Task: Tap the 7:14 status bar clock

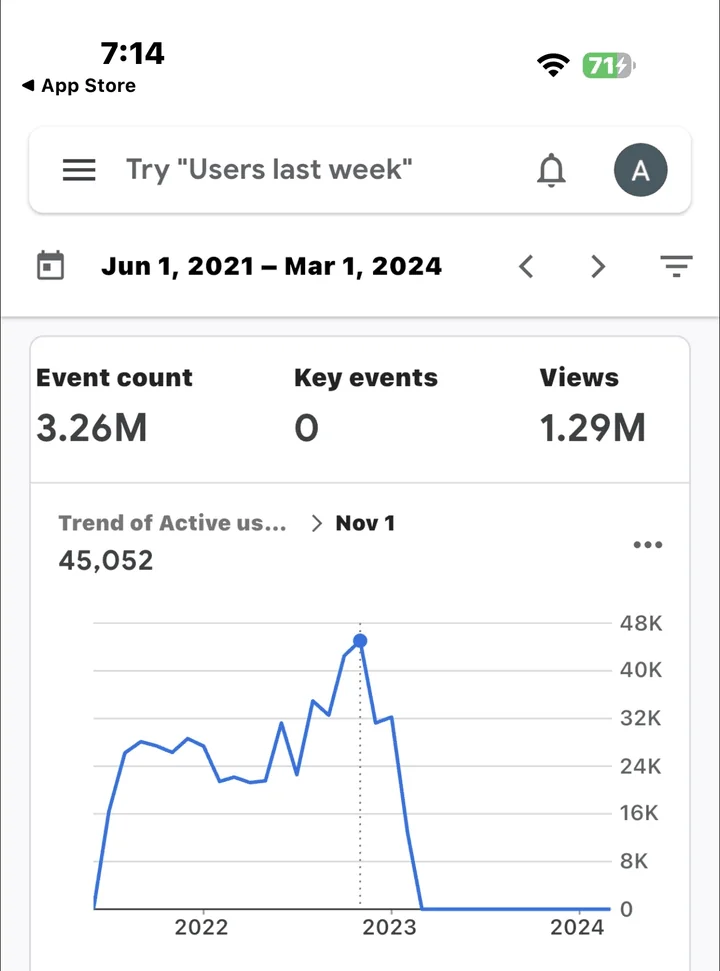Action: point(132,54)
